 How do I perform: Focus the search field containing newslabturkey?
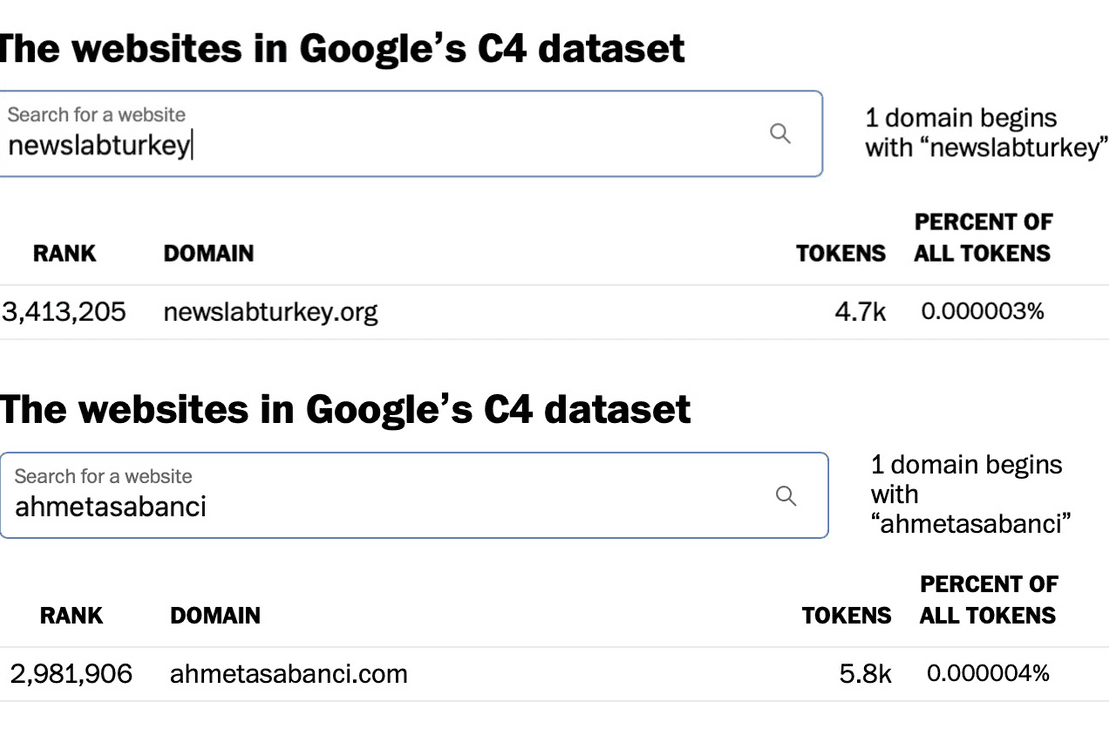pos(411,134)
